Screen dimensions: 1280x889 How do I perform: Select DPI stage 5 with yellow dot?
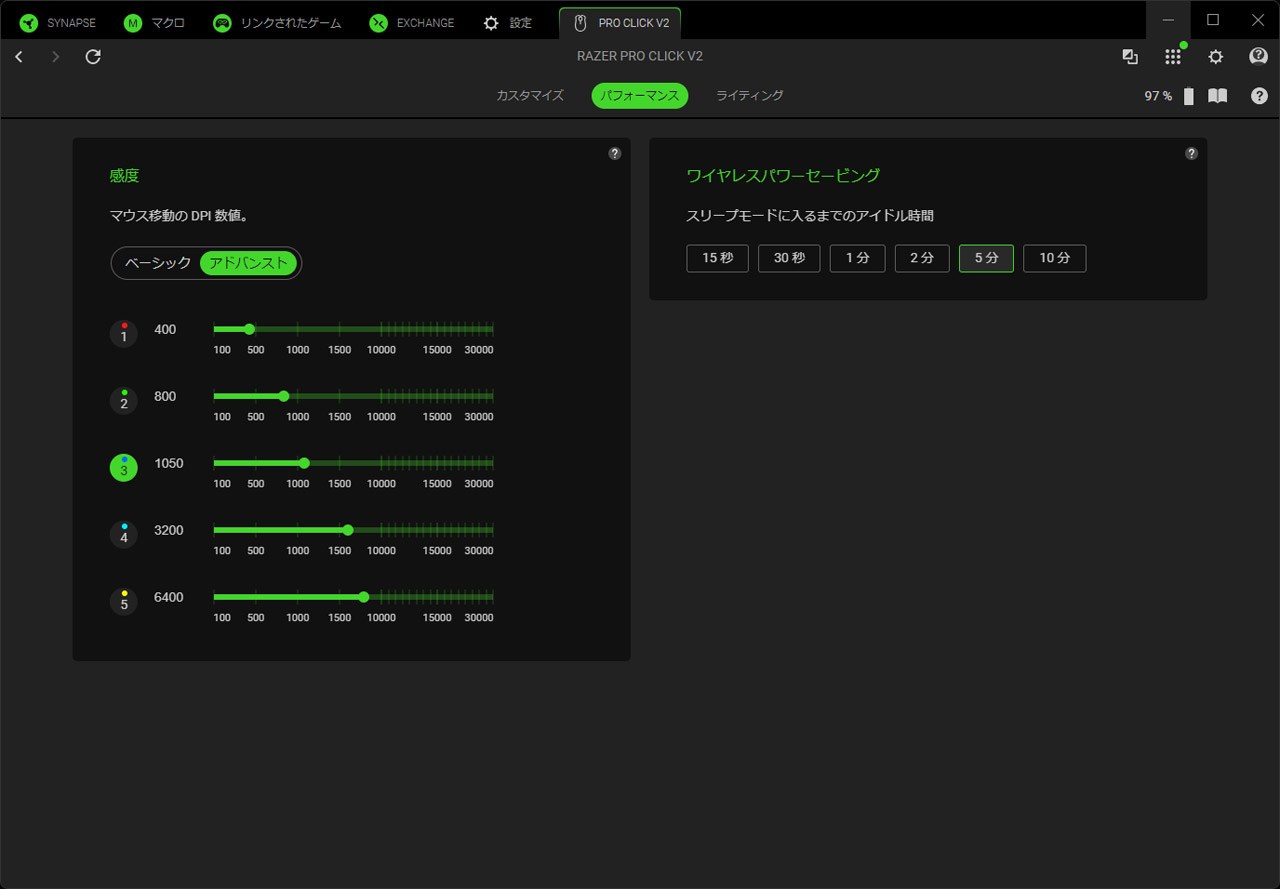click(x=124, y=601)
